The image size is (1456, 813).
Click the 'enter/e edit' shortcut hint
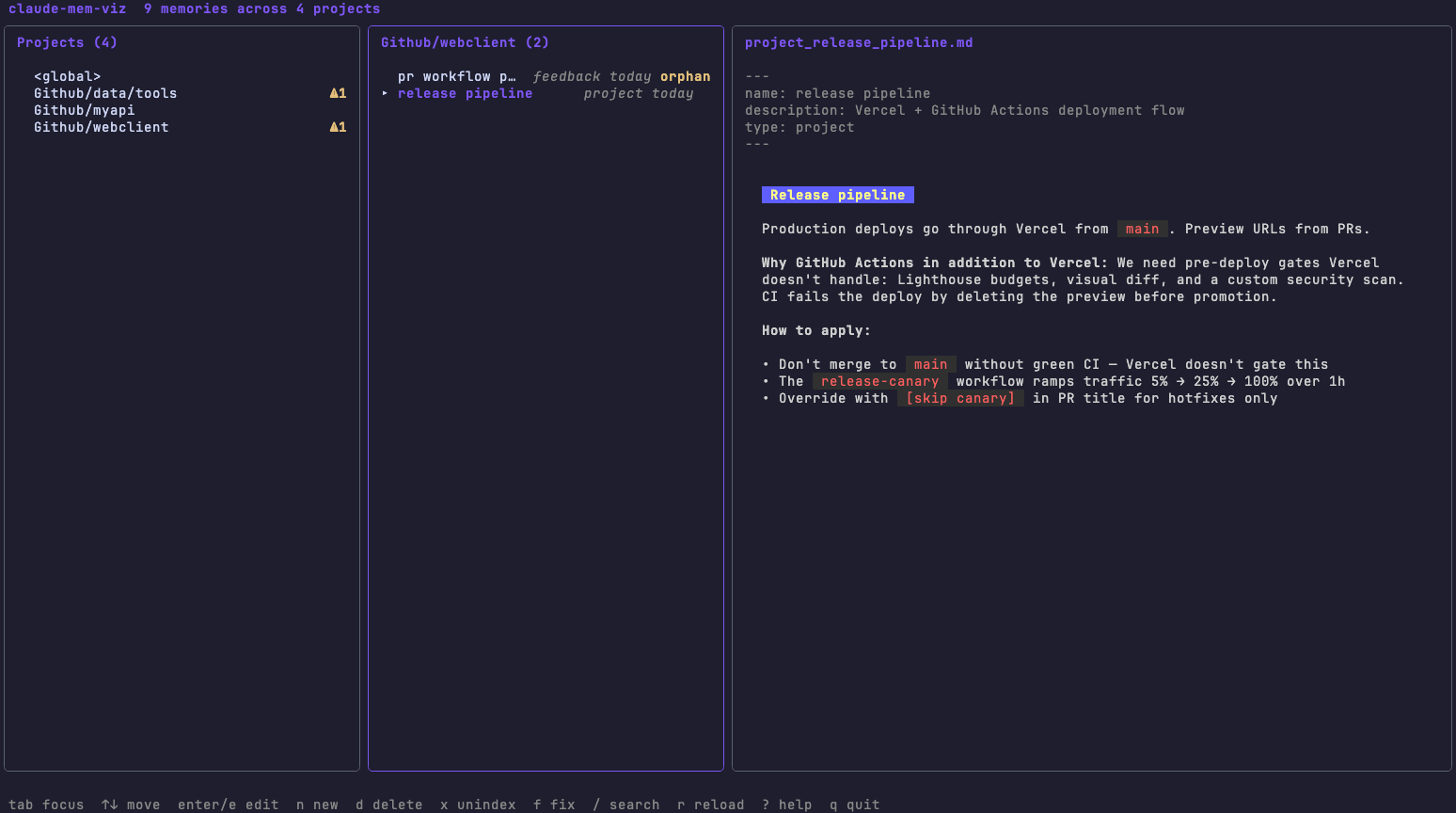(x=229, y=805)
